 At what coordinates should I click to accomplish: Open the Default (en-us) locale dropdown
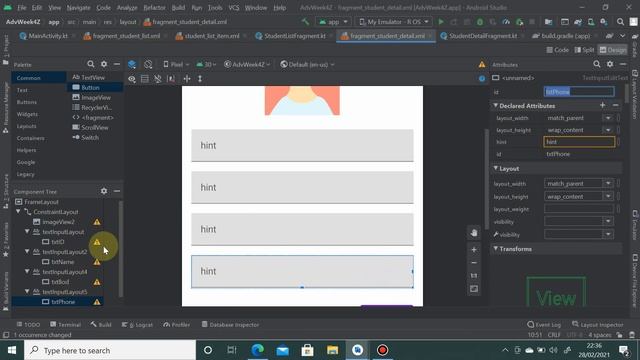tap(307, 64)
